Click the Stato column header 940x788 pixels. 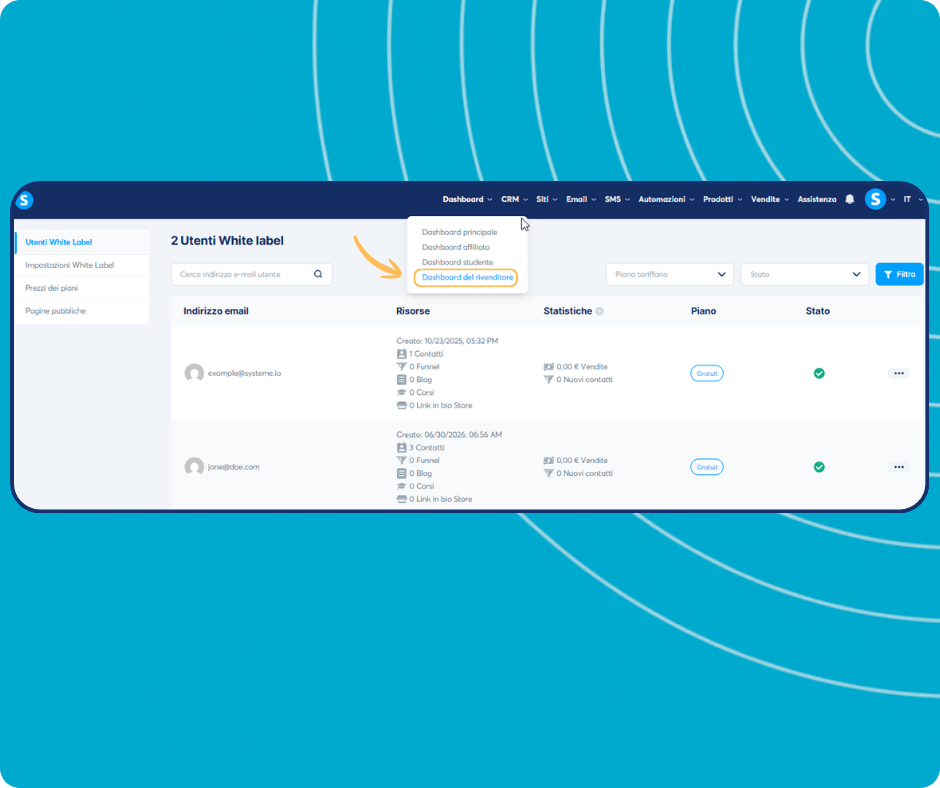(x=818, y=311)
